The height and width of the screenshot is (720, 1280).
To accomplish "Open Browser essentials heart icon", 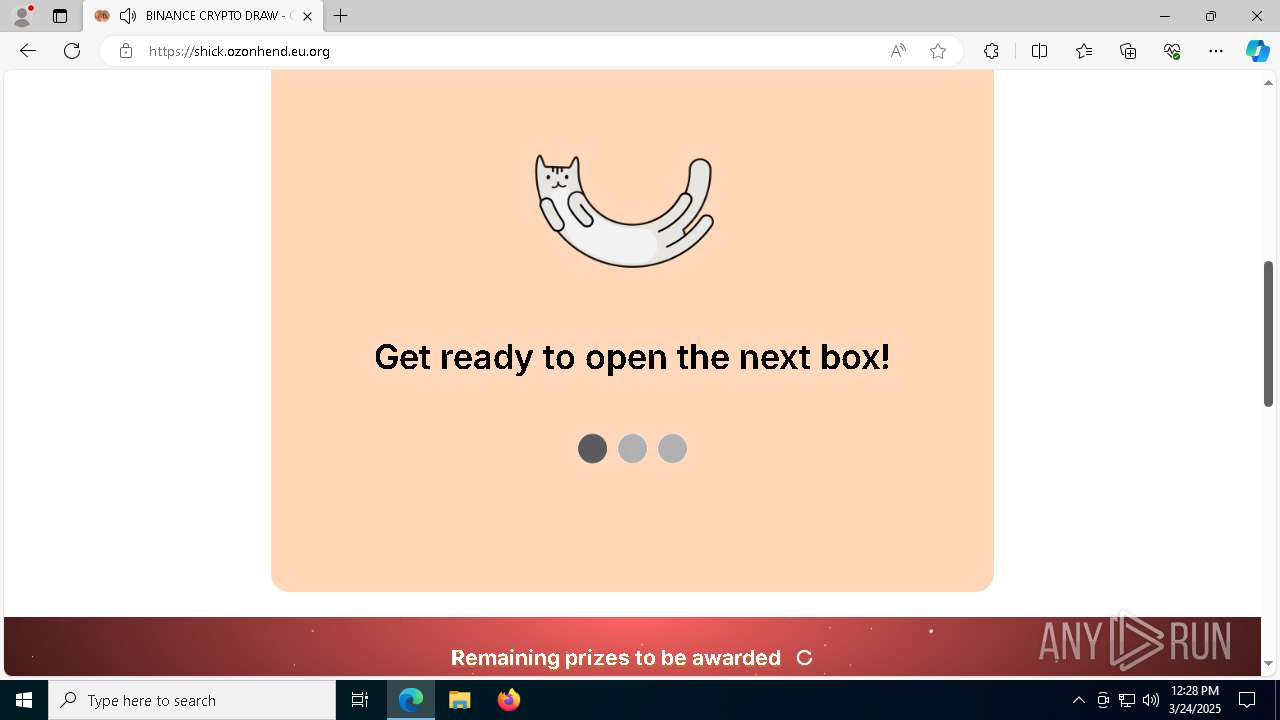I will (x=1172, y=51).
